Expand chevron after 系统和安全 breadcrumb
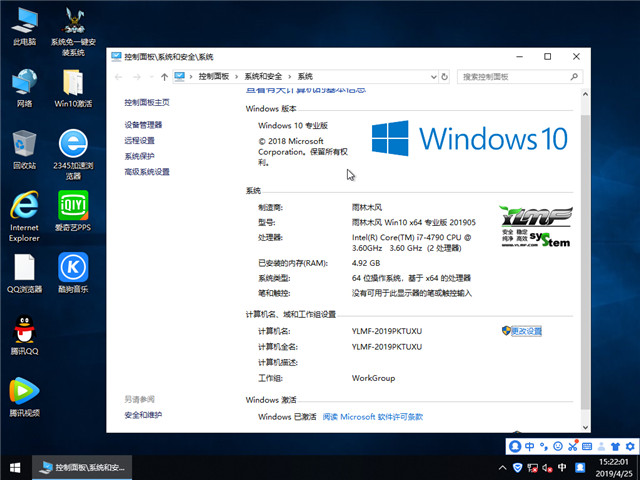 [289, 77]
